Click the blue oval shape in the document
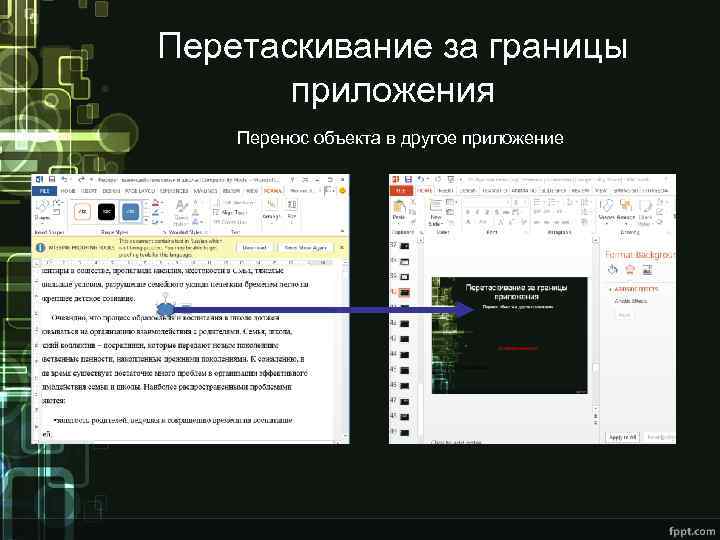 point(165,309)
